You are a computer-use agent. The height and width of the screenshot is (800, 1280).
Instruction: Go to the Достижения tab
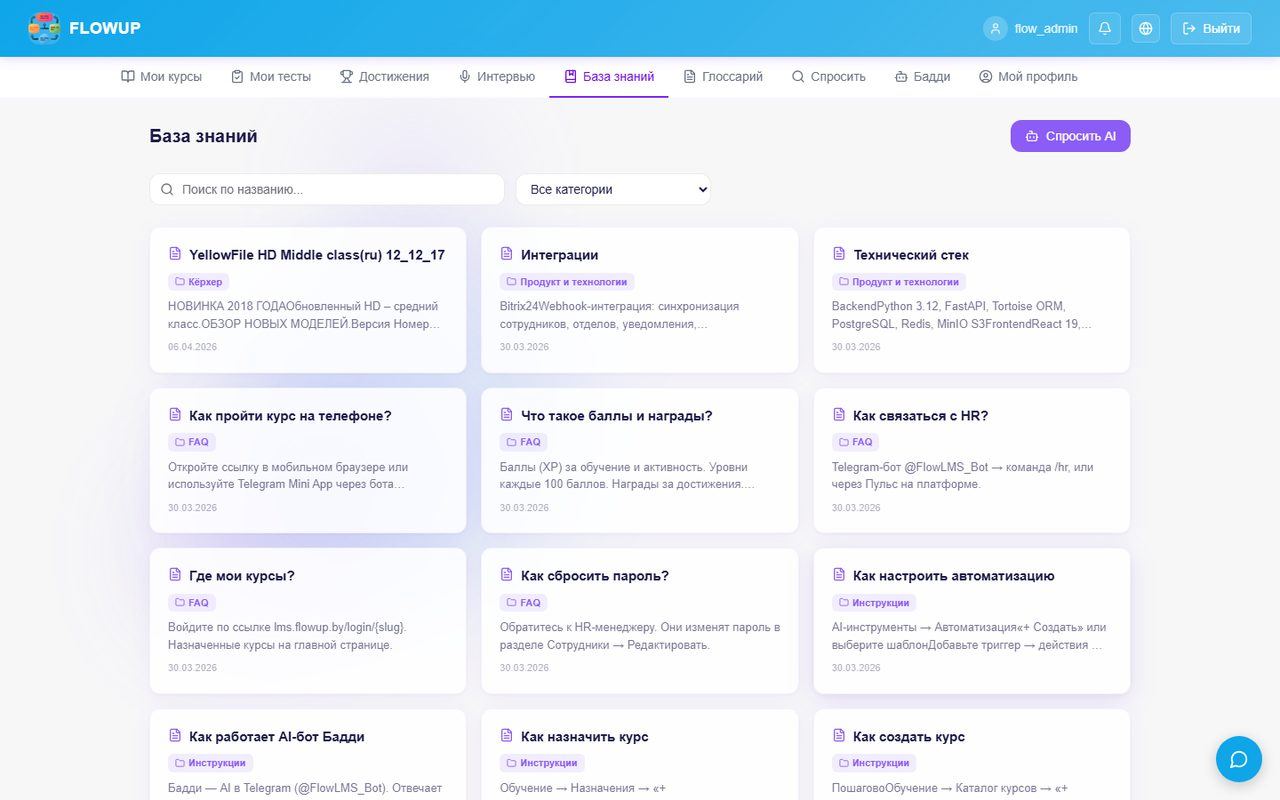(385, 76)
